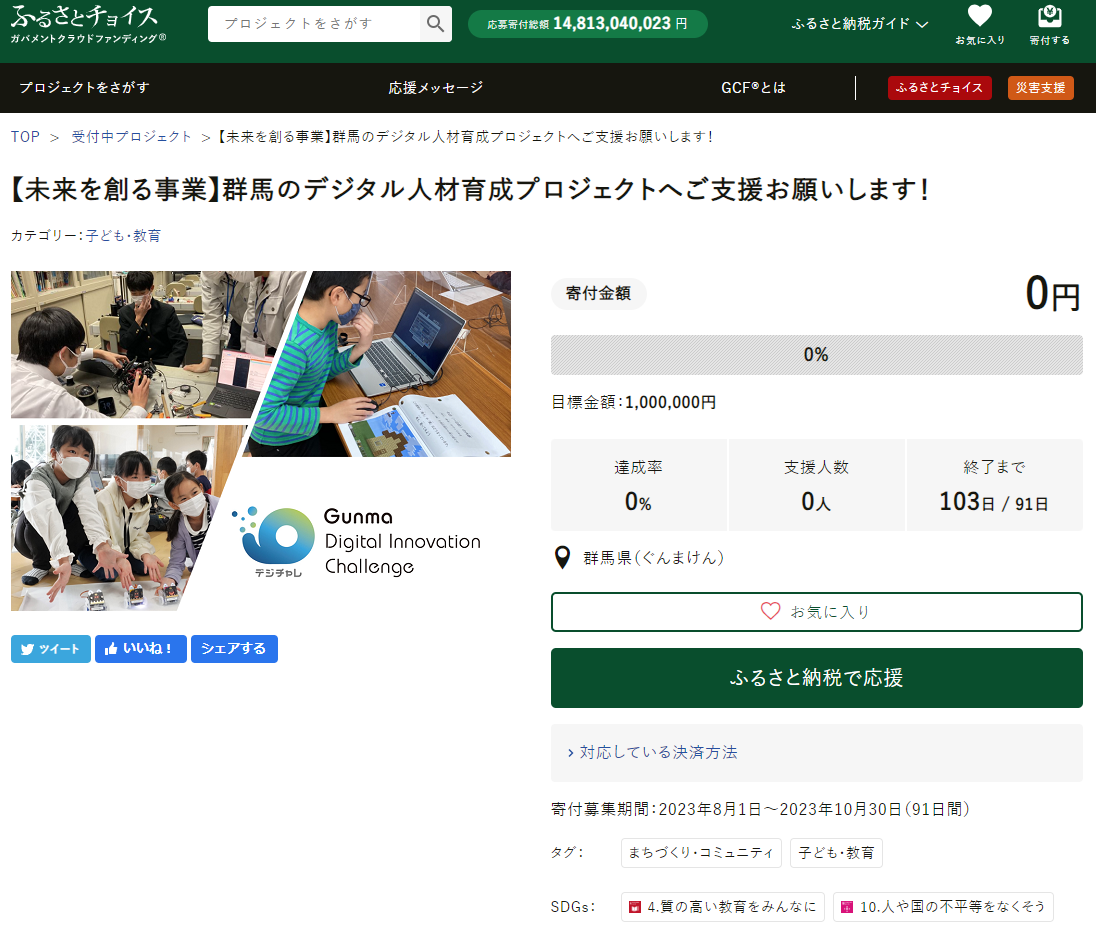Click the 0% donation progress bar
Image resolution: width=1096 pixels, height=934 pixels.
[816, 355]
